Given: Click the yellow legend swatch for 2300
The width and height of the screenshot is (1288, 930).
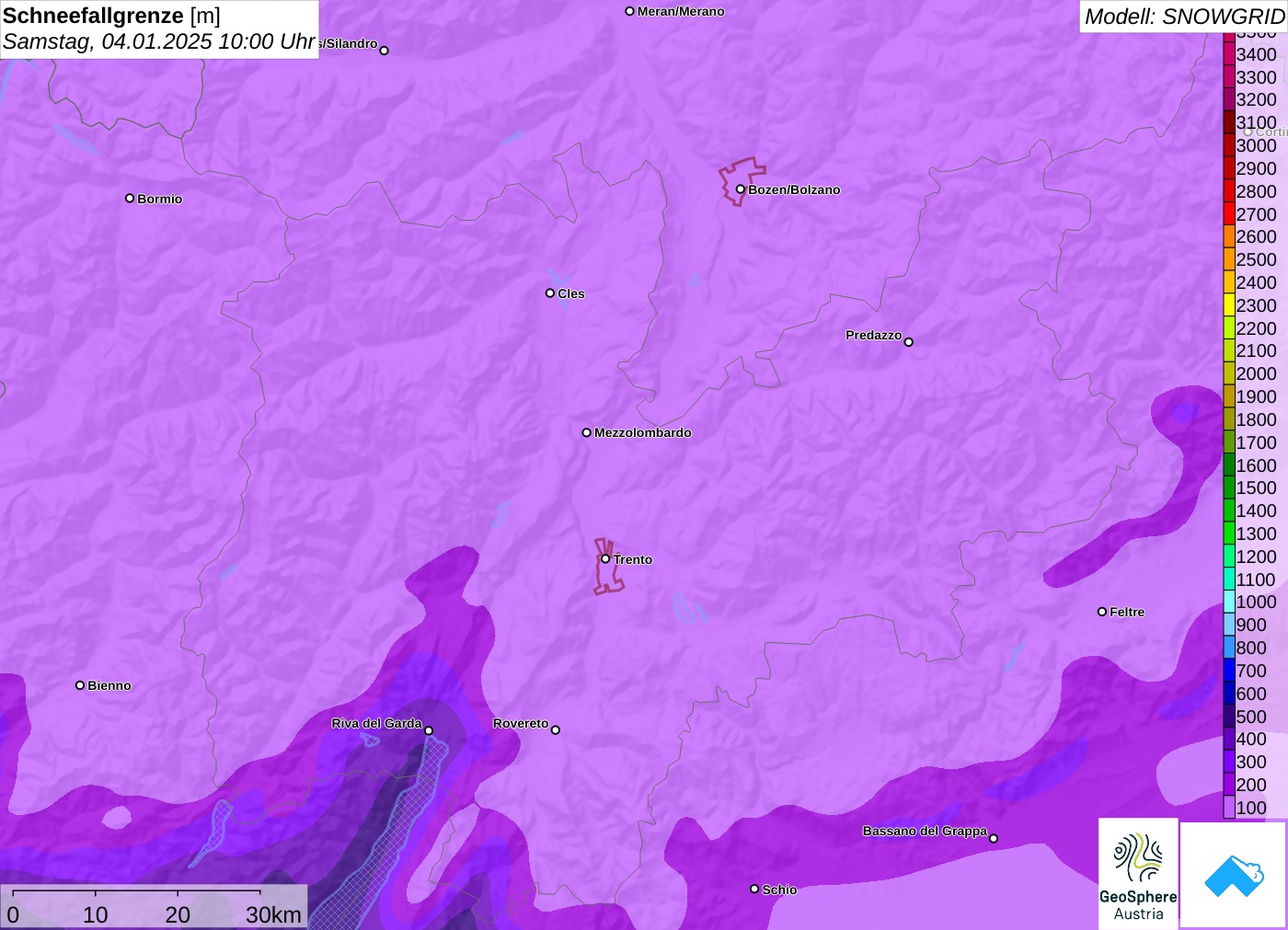Looking at the screenshot, I should pos(1229,305).
